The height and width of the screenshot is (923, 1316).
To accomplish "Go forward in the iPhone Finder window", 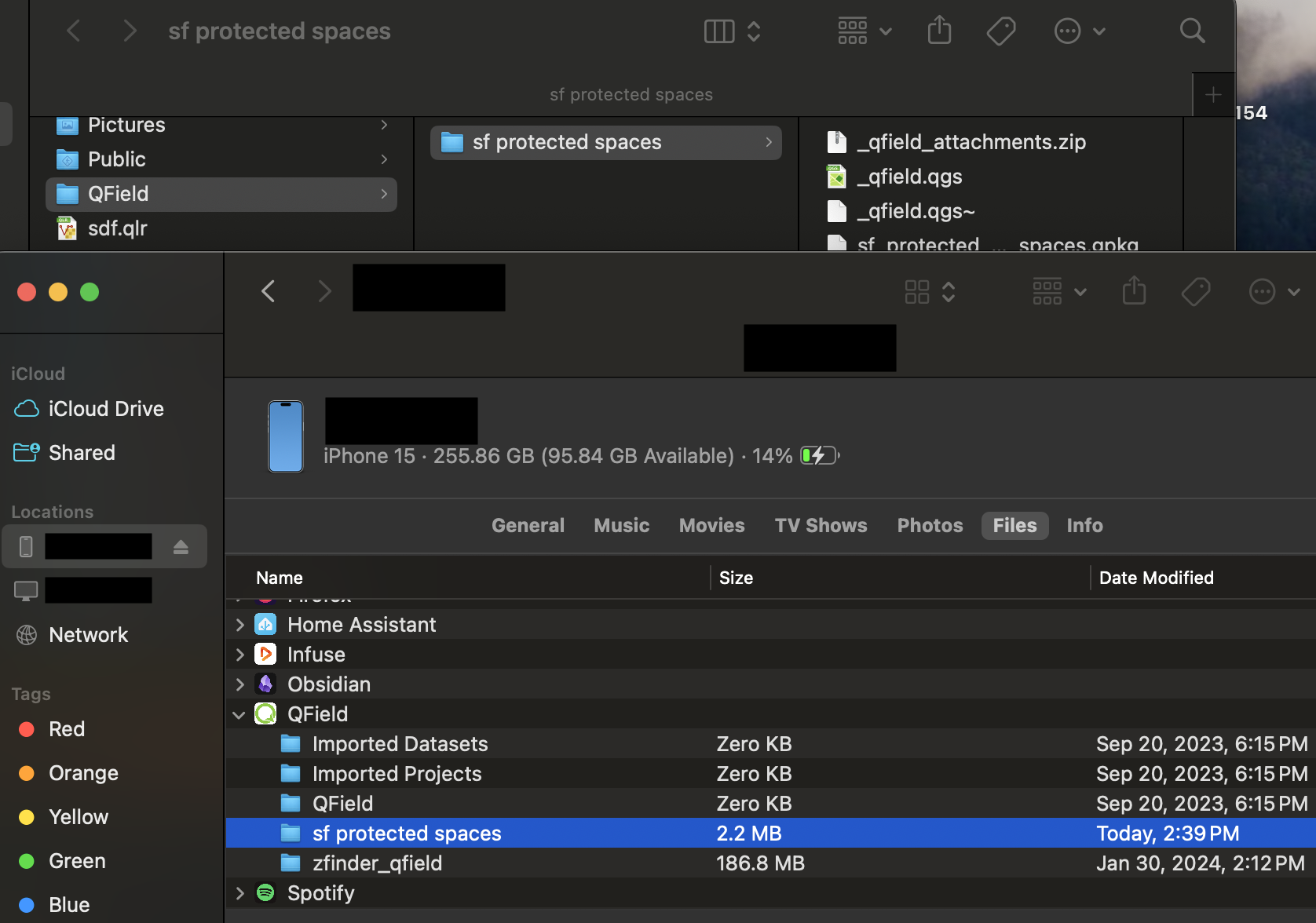I will [324, 291].
